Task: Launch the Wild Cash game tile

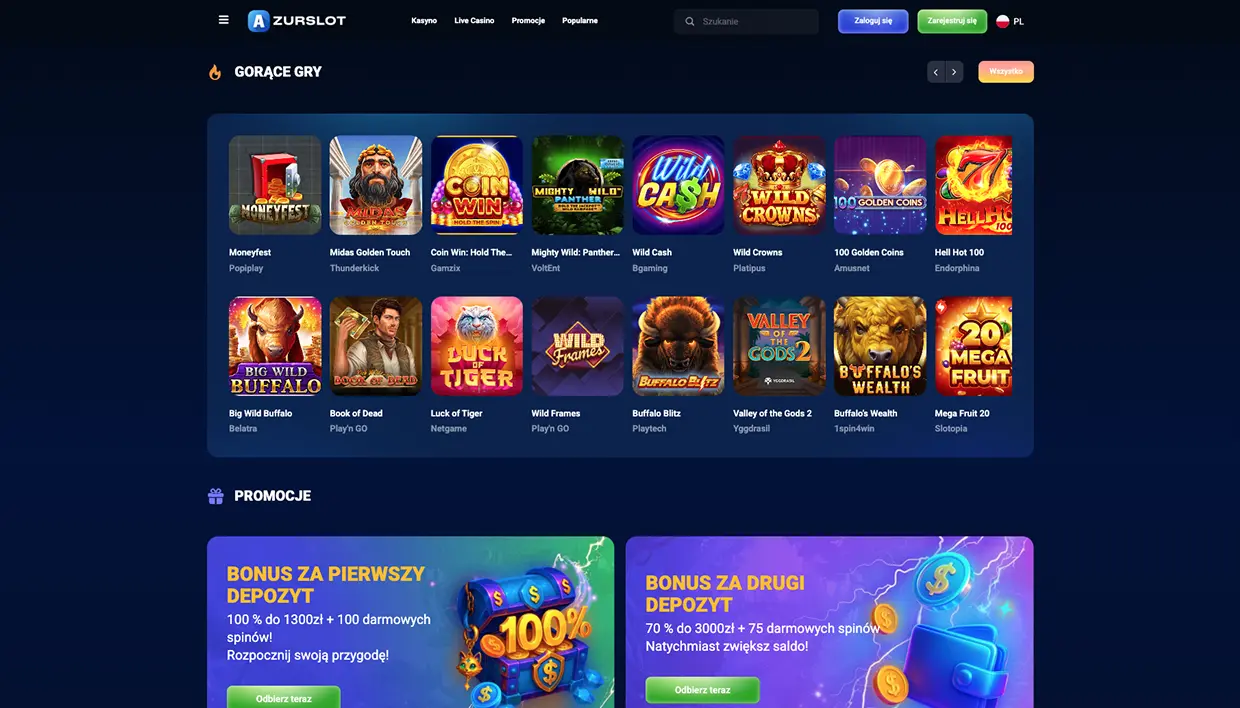Action: [x=678, y=185]
